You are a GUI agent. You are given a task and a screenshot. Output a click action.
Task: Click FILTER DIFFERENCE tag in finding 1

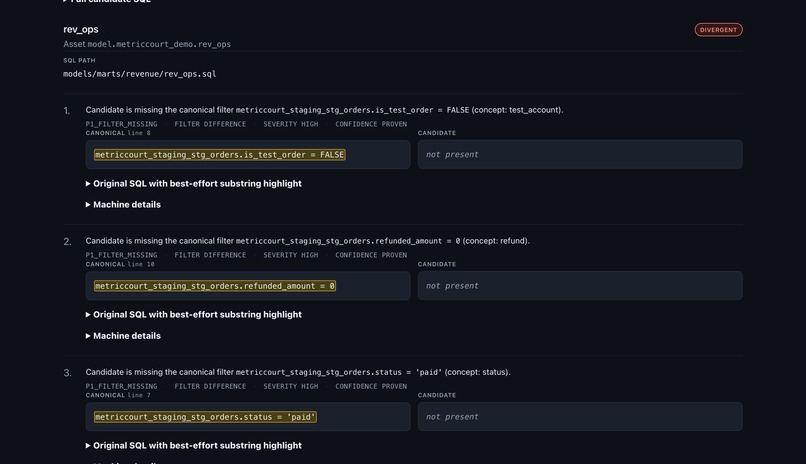(210, 124)
